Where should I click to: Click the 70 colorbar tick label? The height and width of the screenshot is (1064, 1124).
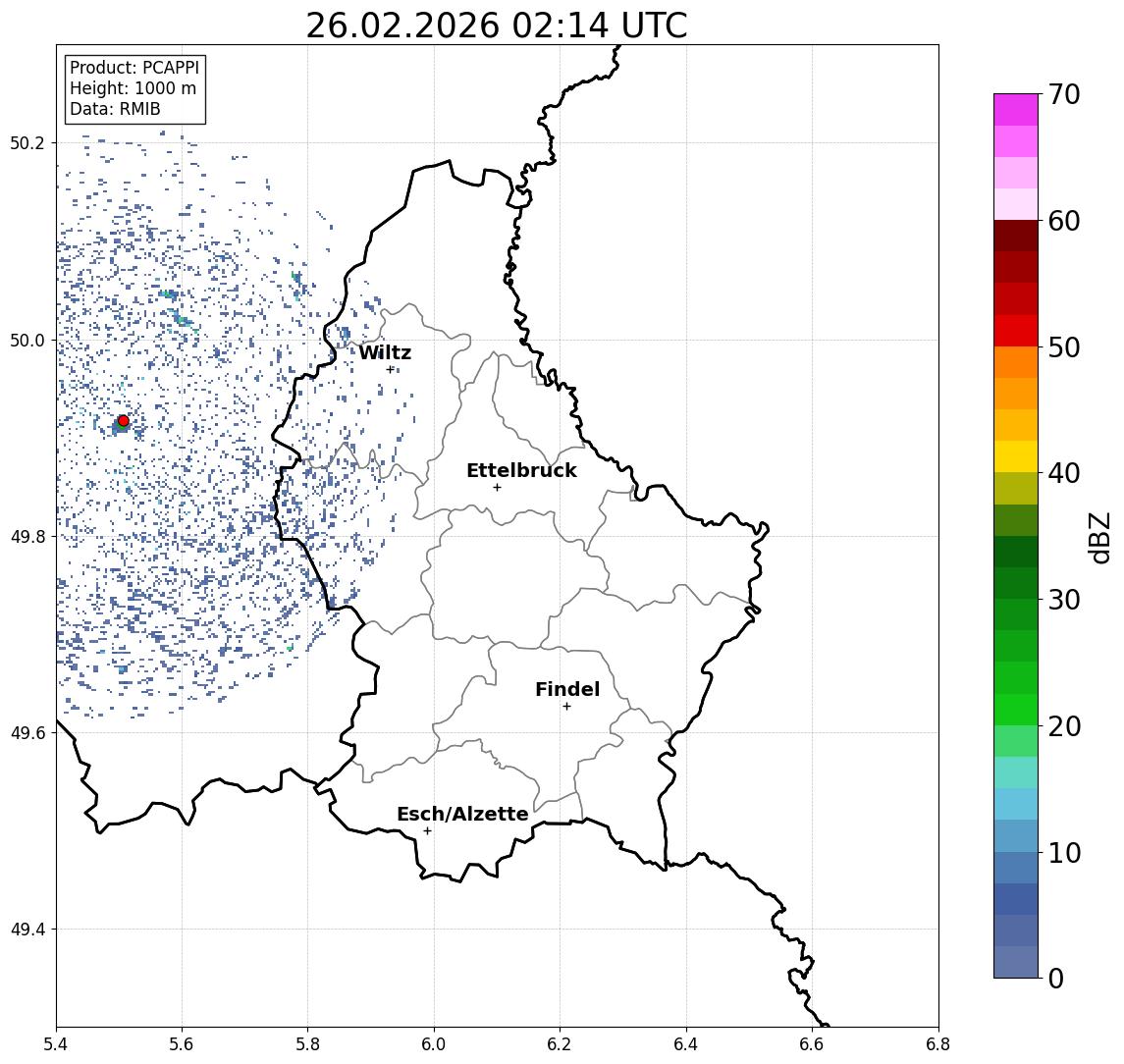pyautogui.click(x=1064, y=94)
